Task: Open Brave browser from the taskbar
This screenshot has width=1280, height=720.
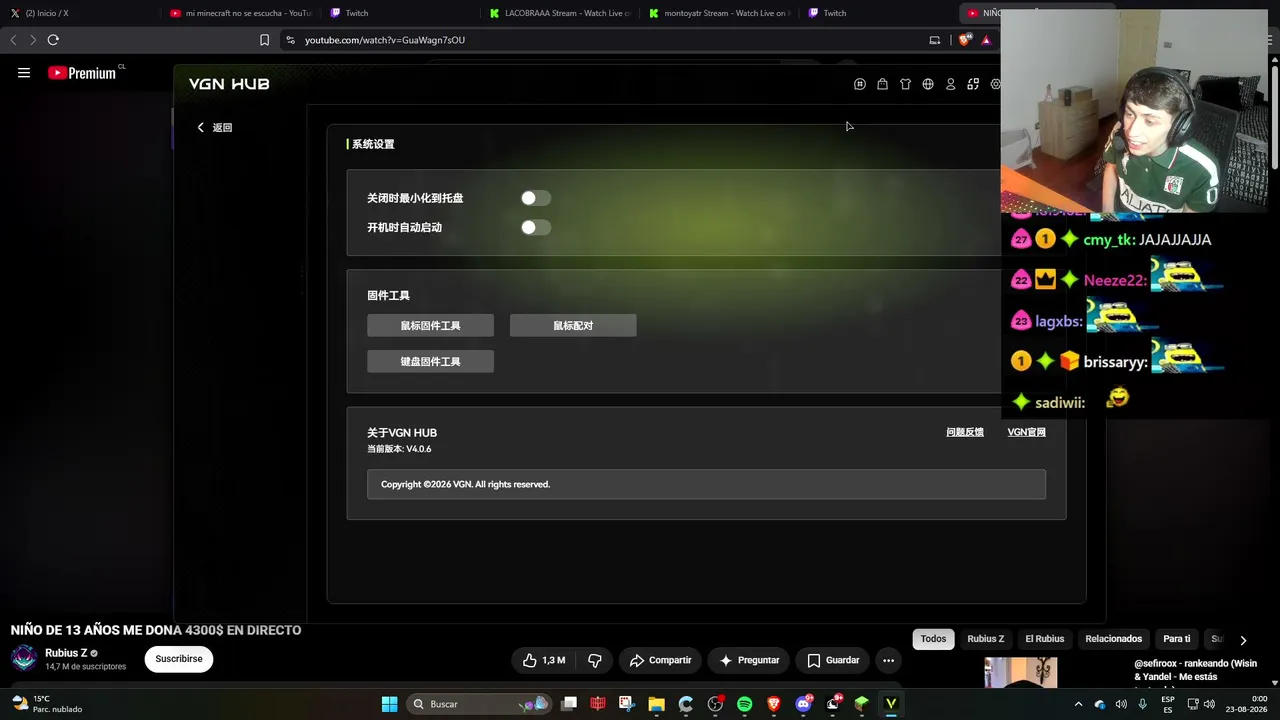Action: pos(773,704)
